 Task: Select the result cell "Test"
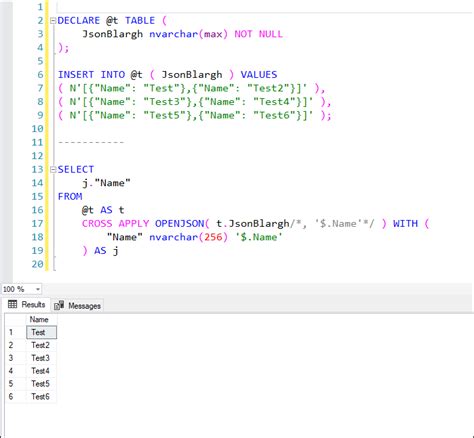[x=41, y=332]
